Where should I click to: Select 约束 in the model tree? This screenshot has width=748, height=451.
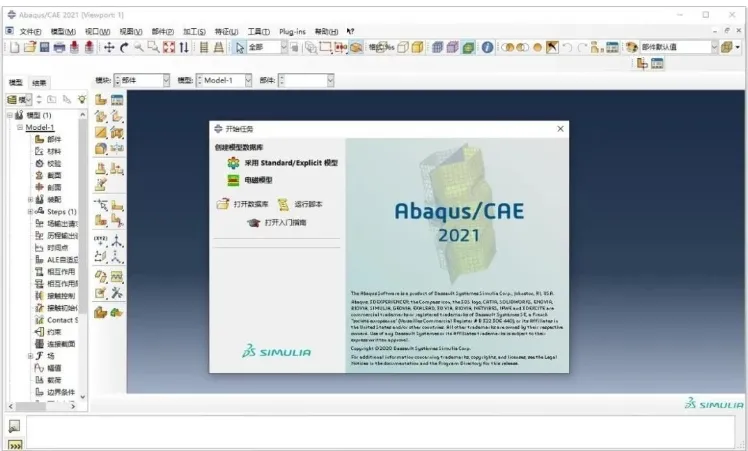click(54, 332)
